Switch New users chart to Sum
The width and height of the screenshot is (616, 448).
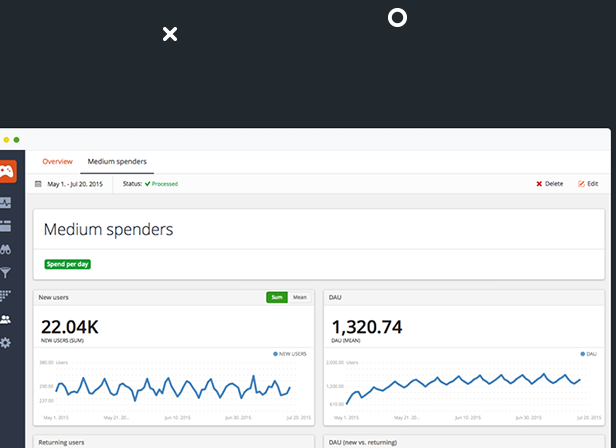point(277,297)
